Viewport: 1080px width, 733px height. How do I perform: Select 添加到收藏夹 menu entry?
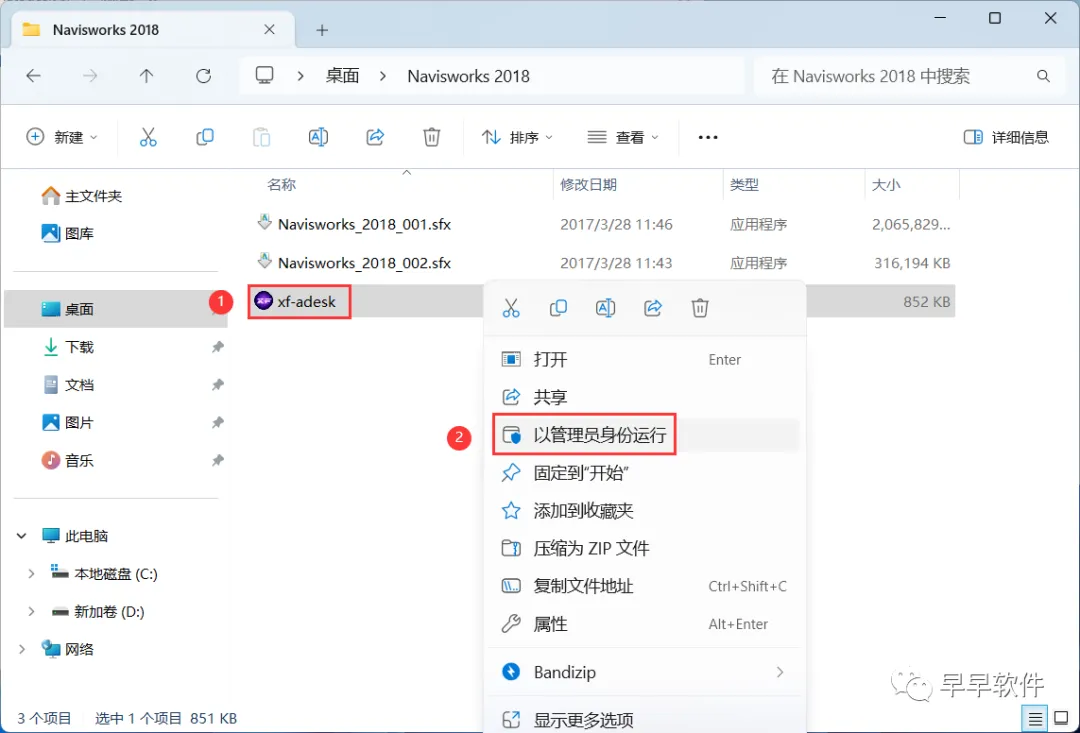point(645,510)
